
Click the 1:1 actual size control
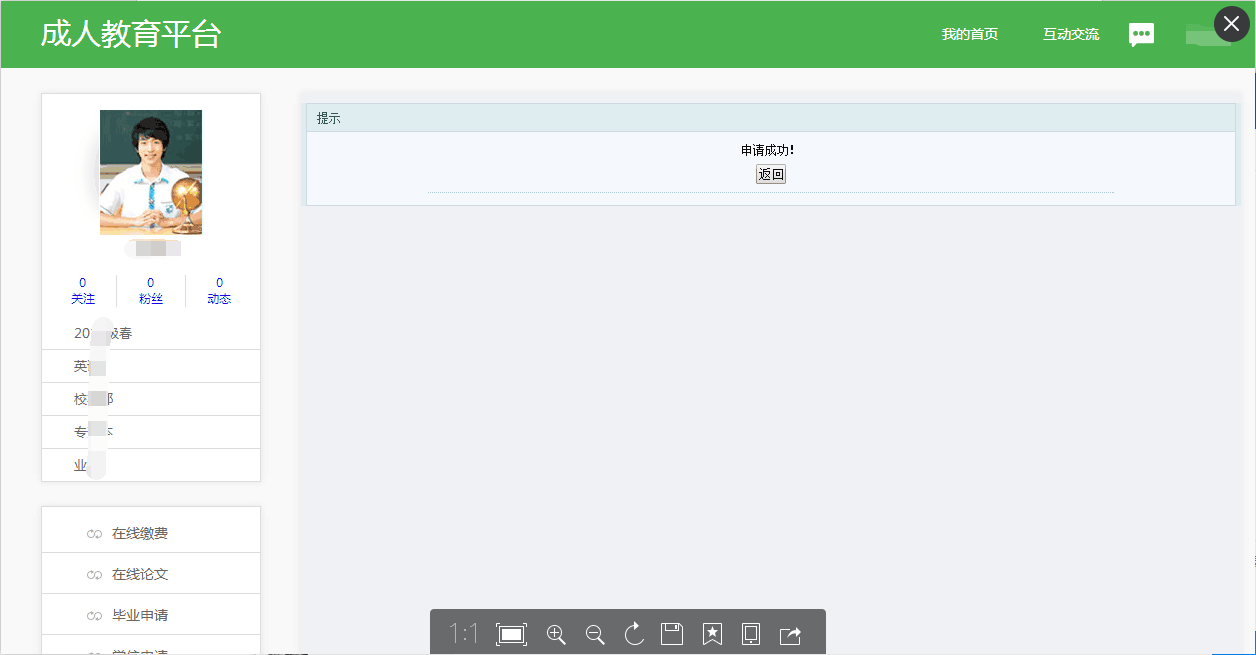click(463, 634)
